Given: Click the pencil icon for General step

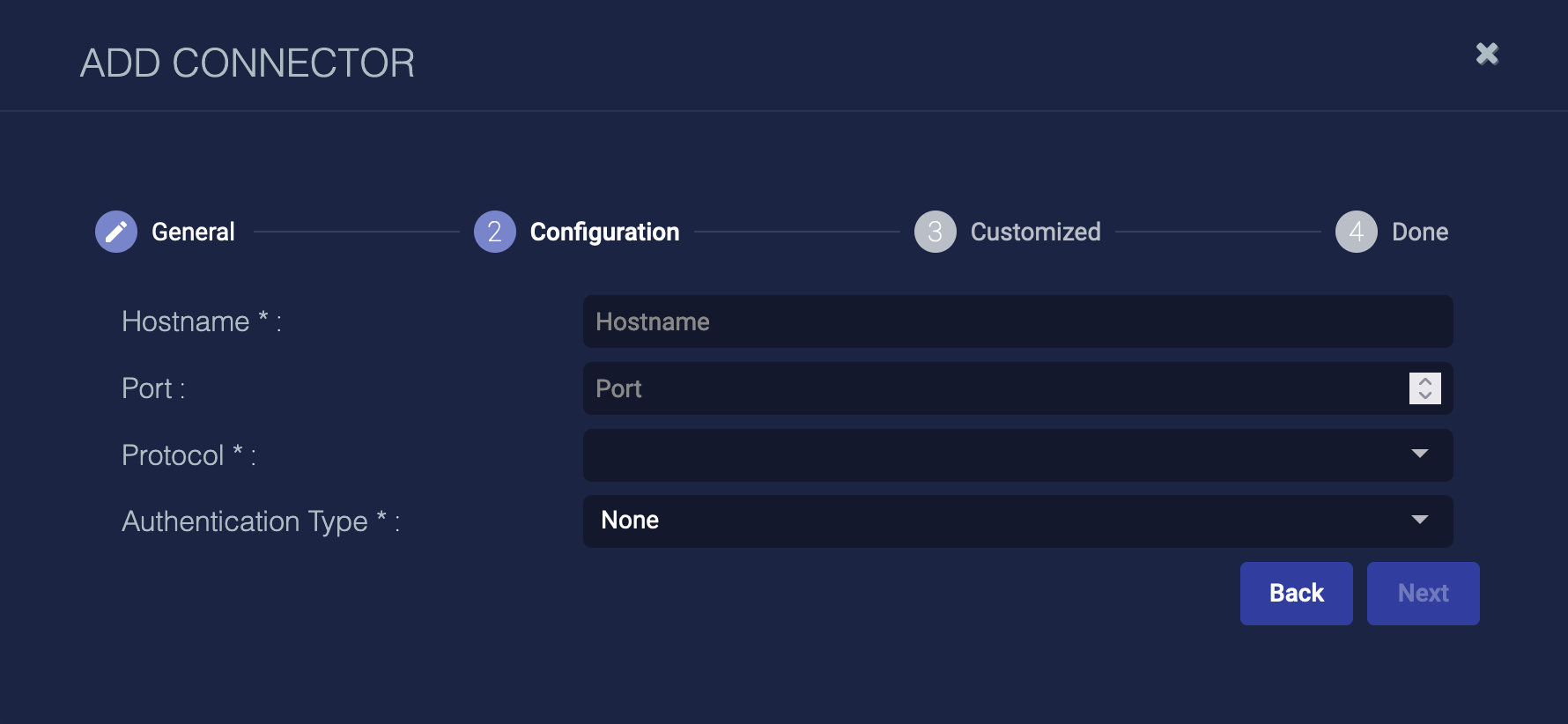Looking at the screenshot, I should pyautogui.click(x=116, y=232).
